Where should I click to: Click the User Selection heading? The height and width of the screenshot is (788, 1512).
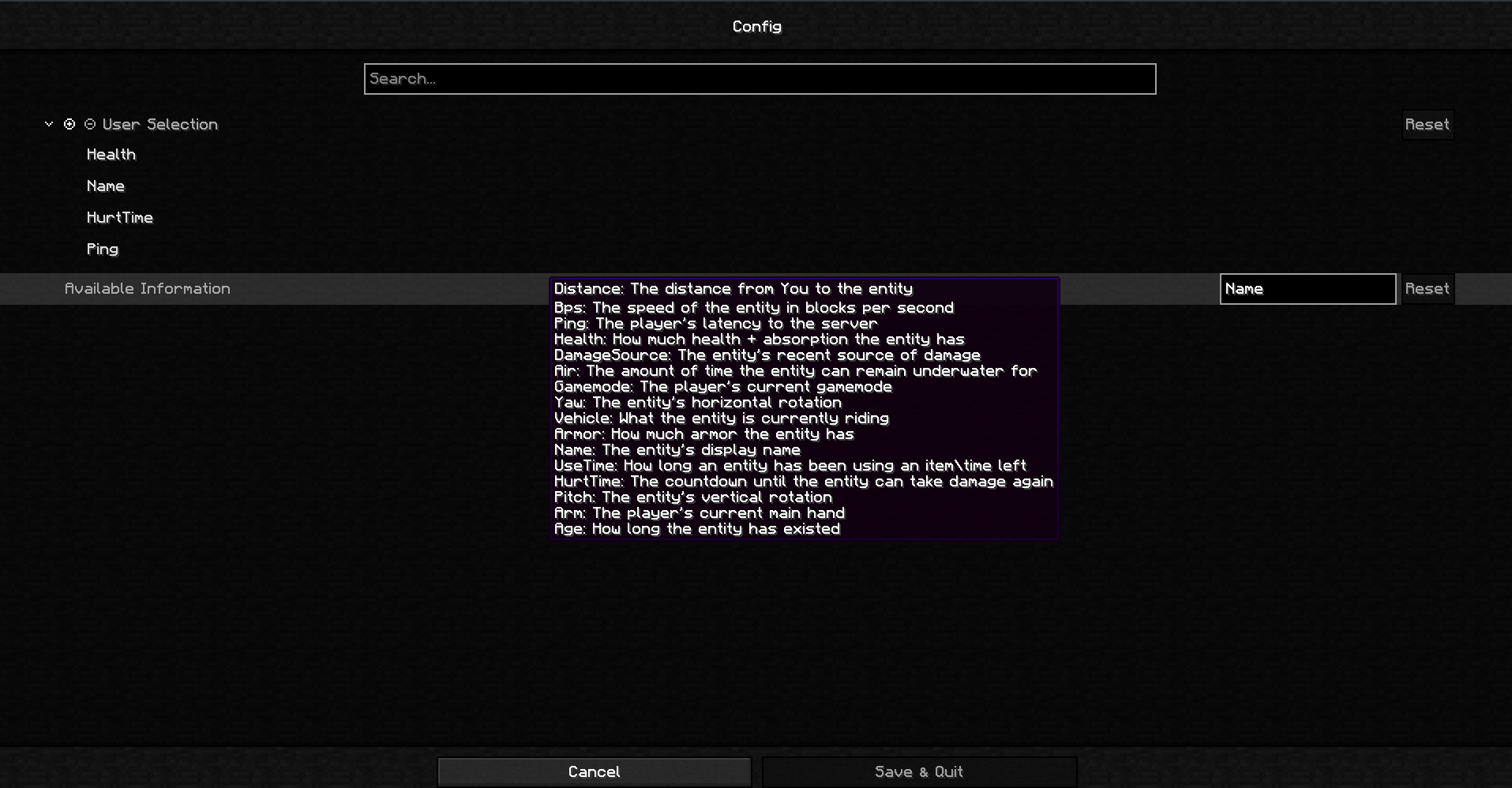point(160,125)
